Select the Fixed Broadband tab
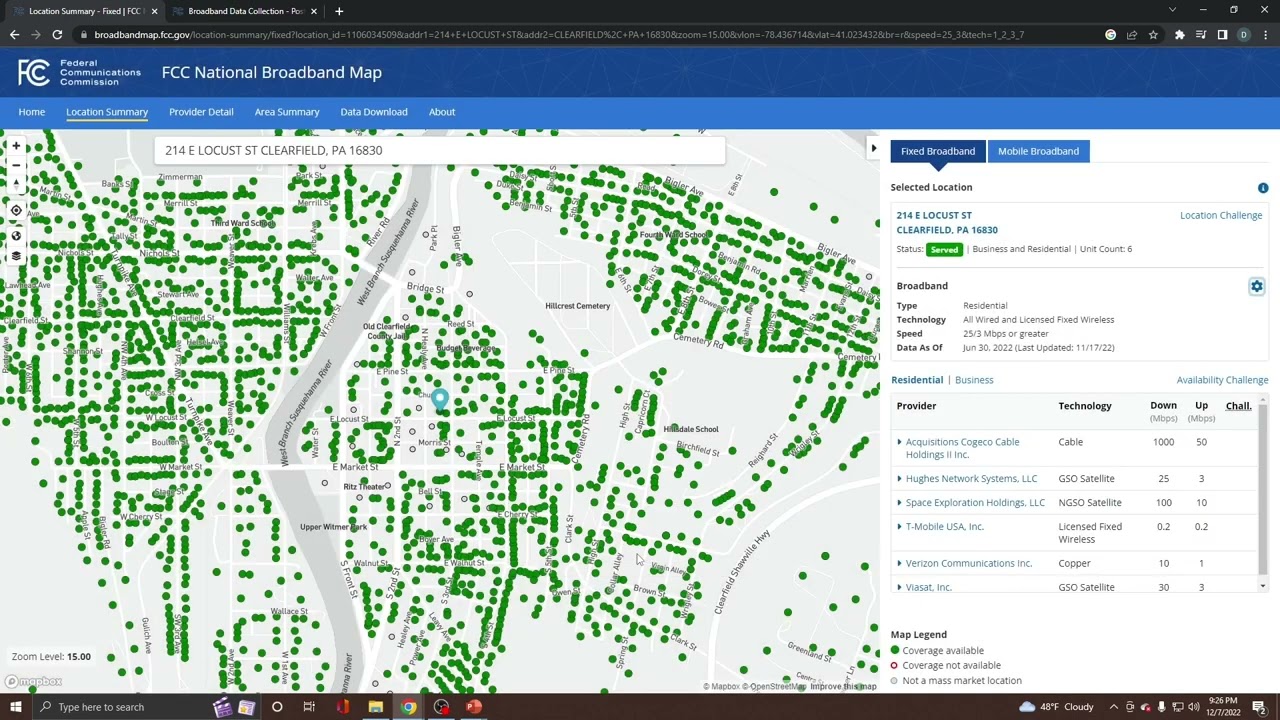Screen dimensions: 1280x720 [x=938, y=151]
